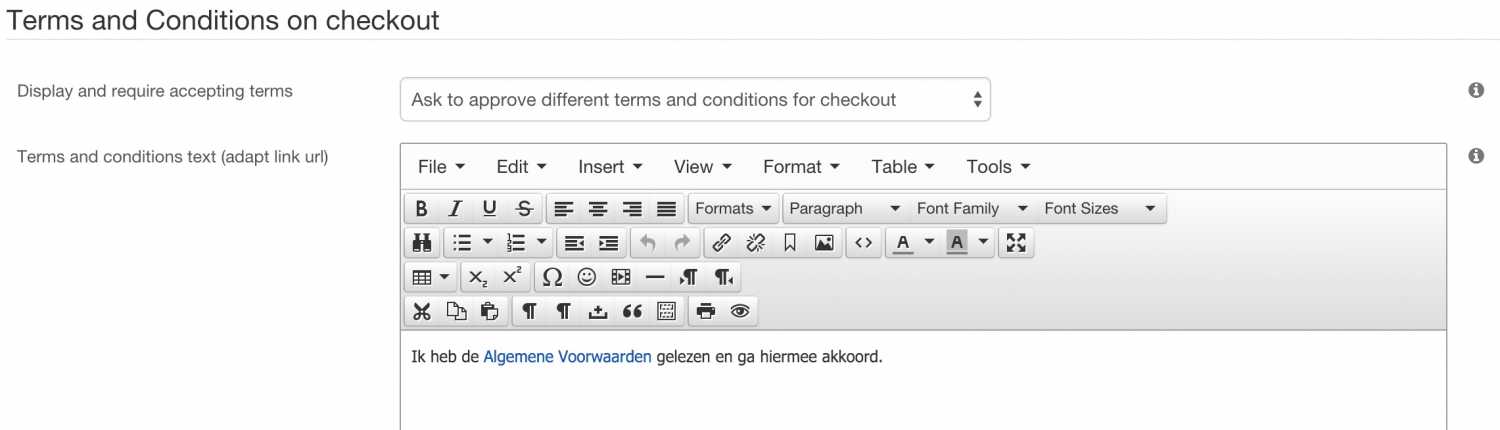The height and width of the screenshot is (430, 1500).
Task: Toggle the preview eye icon
Action: (x=740, y=311)
